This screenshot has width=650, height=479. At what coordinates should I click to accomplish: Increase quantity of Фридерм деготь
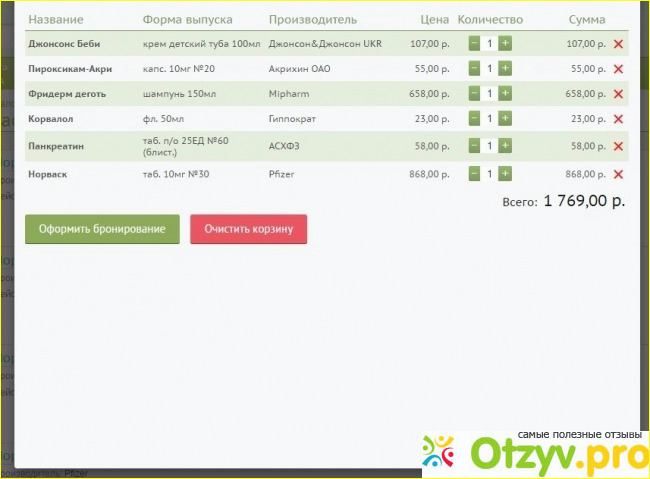point(505,93)
